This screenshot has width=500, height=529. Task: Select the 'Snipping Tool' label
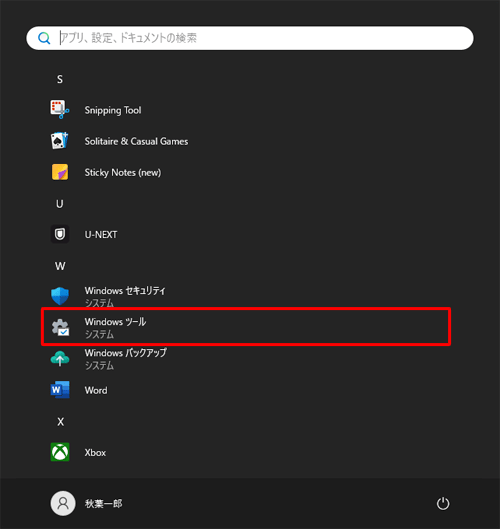click(x=113, y=110)
